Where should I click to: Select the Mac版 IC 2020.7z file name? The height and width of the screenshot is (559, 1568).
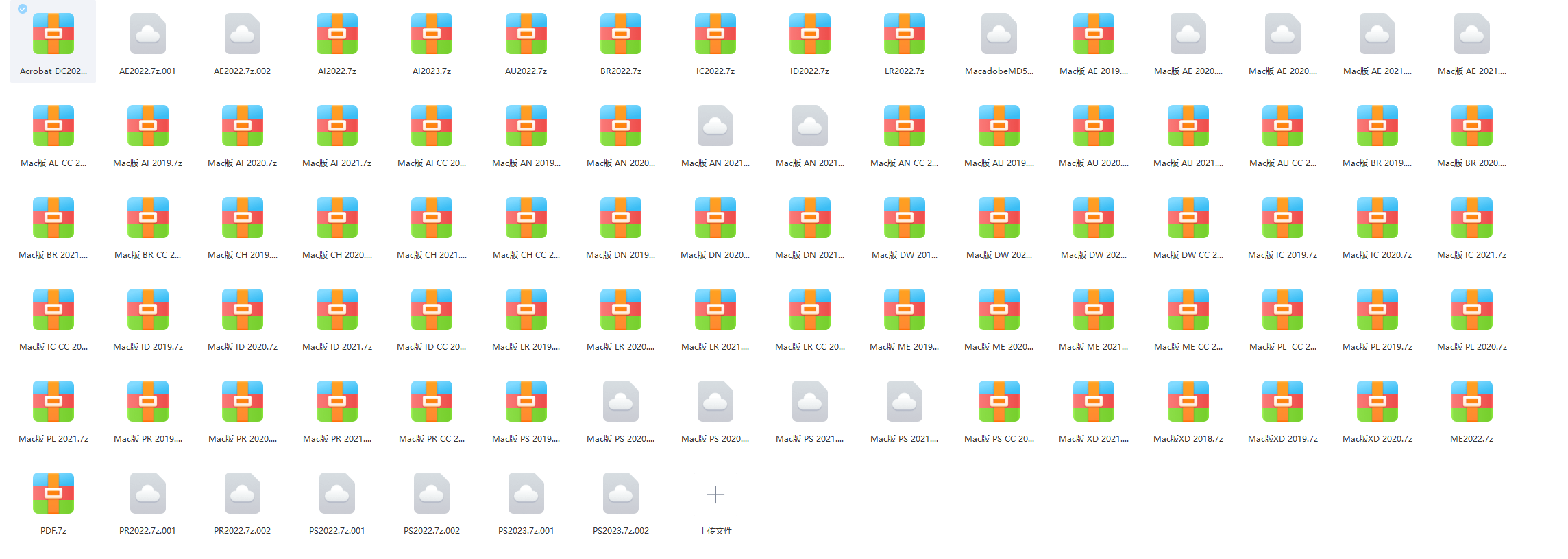tap(1377, 255)
